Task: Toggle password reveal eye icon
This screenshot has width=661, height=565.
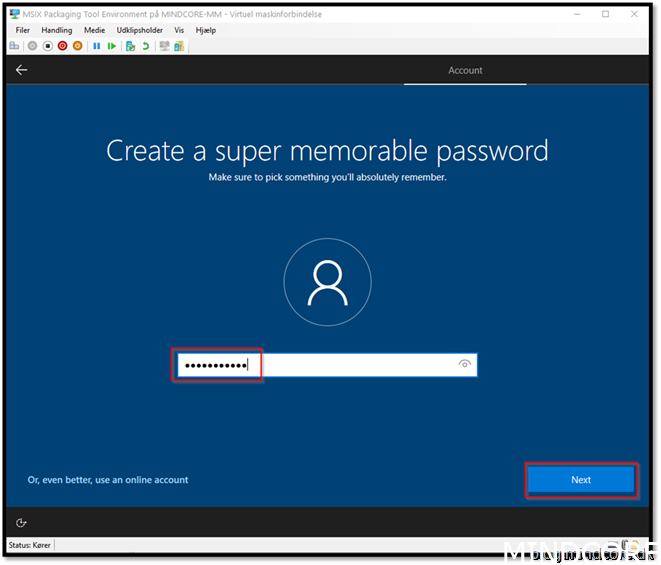Action: 464,365
